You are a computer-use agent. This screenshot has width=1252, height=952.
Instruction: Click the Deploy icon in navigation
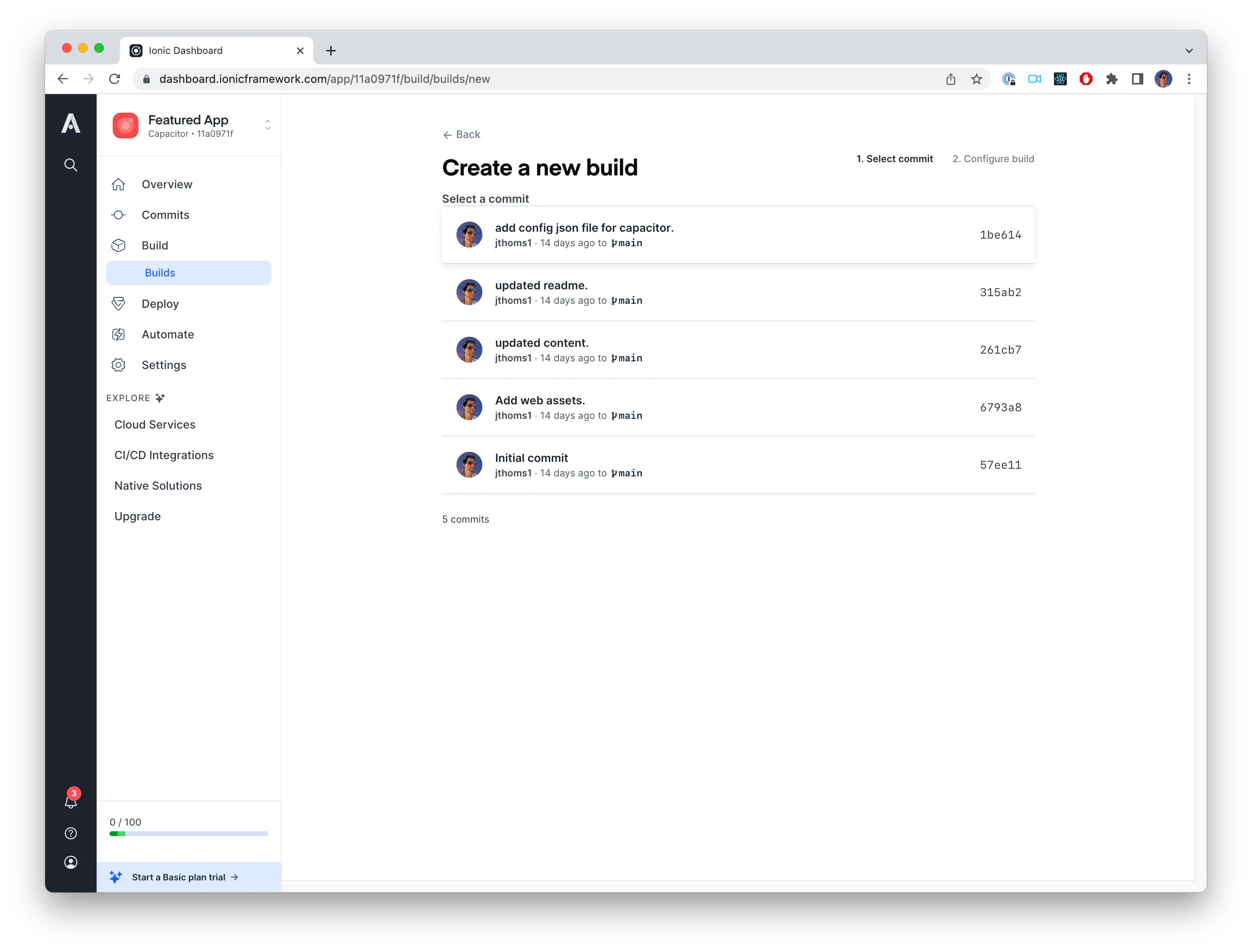(118, 304)
